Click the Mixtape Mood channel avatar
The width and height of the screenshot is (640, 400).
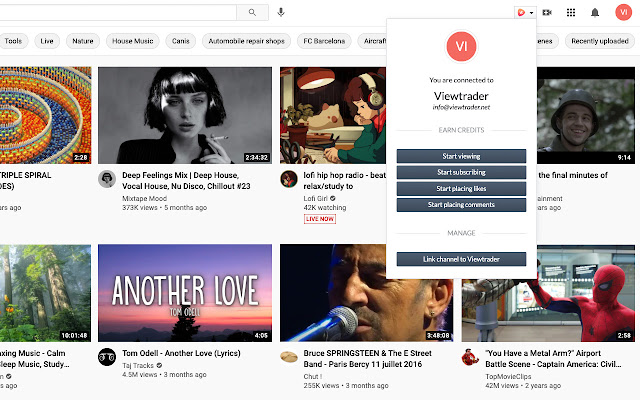click(106, 178)
